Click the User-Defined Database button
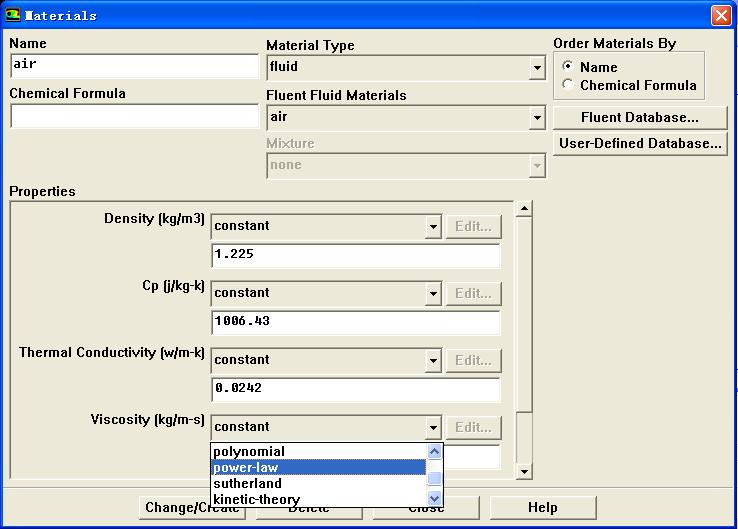Viewport: 738px width, 529px height. click(x=639, y=143)
